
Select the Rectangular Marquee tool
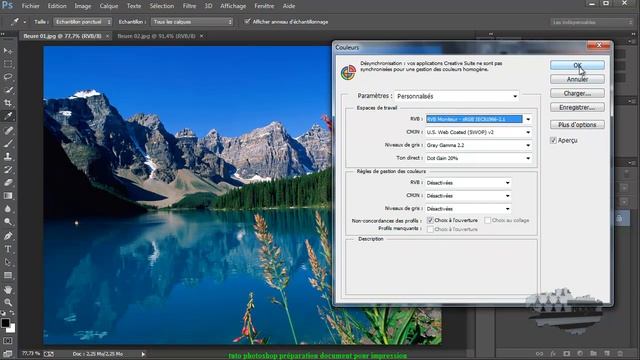click(x=8, y=64)
